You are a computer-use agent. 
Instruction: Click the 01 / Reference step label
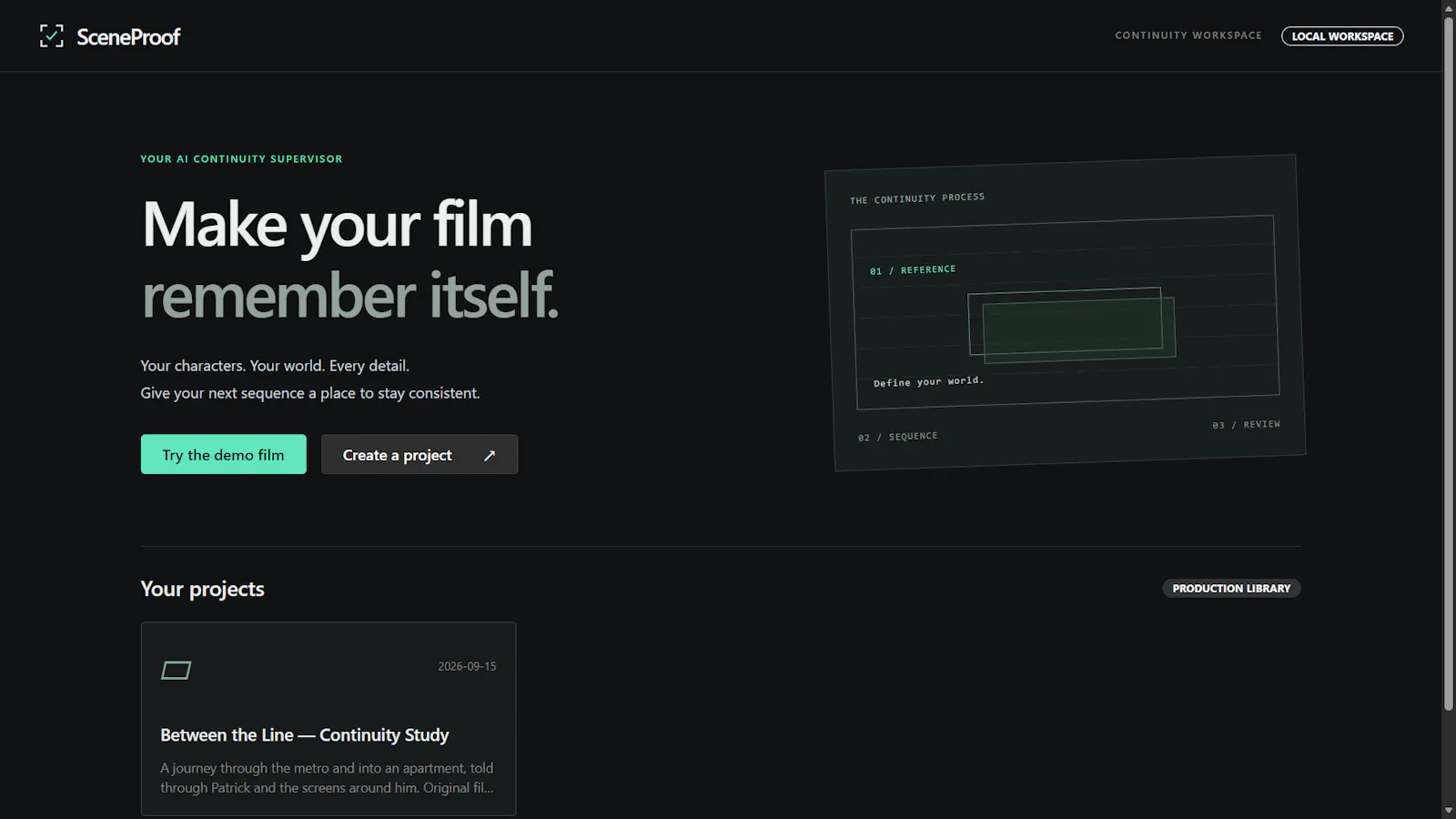coord(913,270)
